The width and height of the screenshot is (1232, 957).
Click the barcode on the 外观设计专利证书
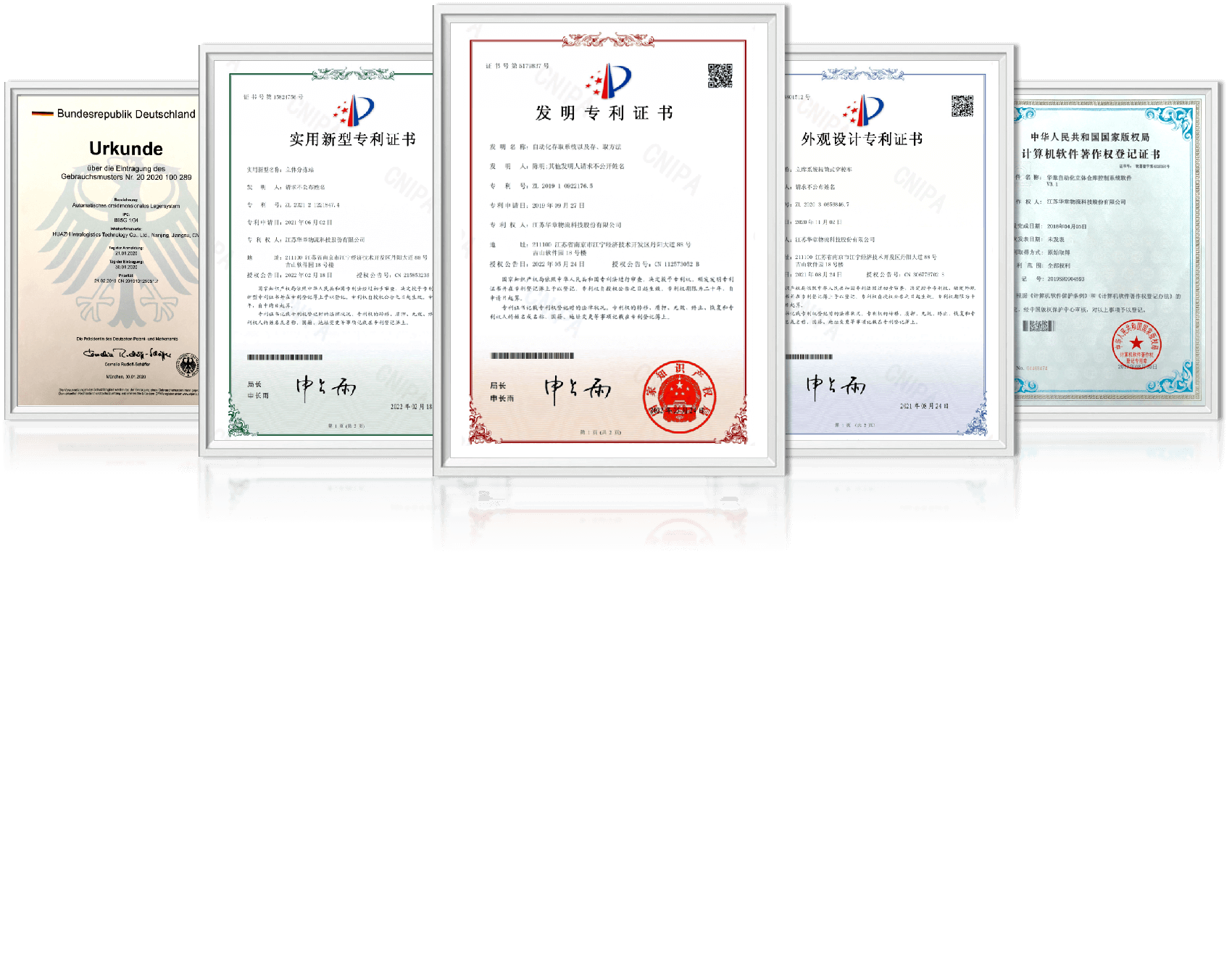809,357
